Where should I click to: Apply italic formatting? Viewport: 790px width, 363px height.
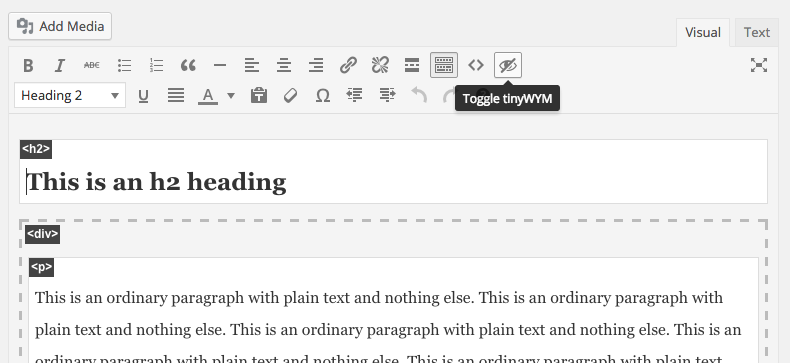(60, 66)
